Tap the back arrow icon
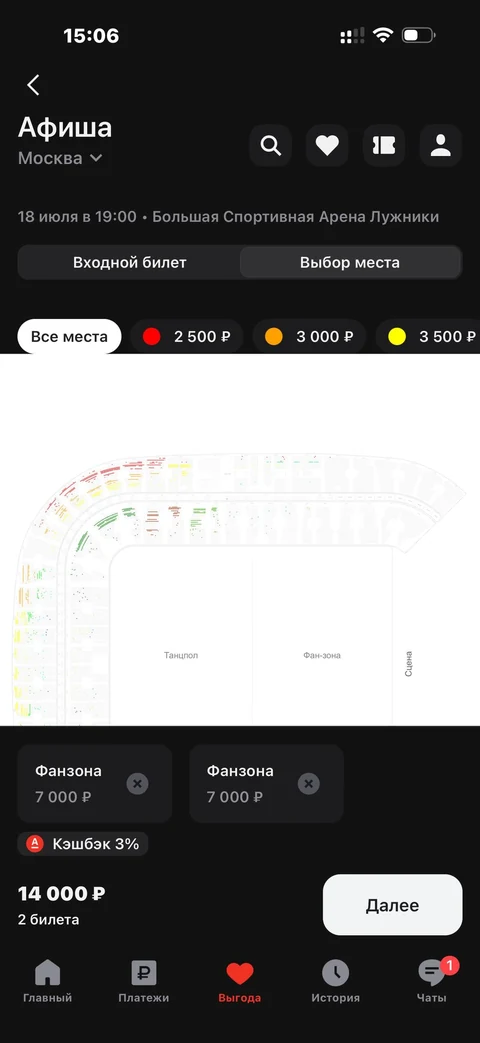The image size is (480, 1043). [33, 84]
